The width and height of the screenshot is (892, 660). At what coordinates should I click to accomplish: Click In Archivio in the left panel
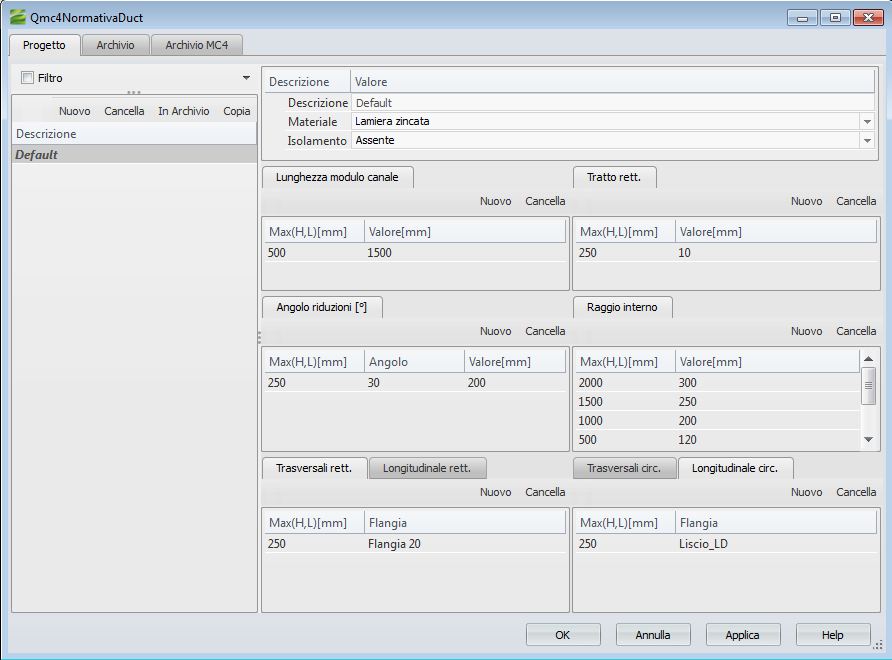(x=184, y=111)
